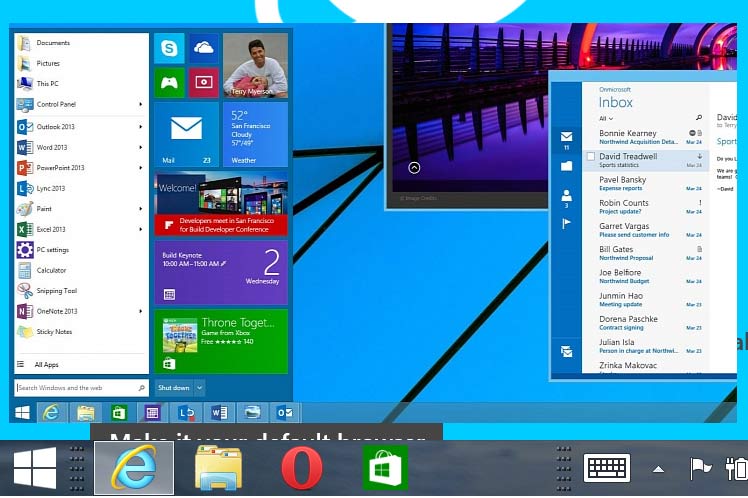The height and width of the screenshot is (498, 748).
Task: Click the search magnifier in Inbox
Action: coord(698,117)
